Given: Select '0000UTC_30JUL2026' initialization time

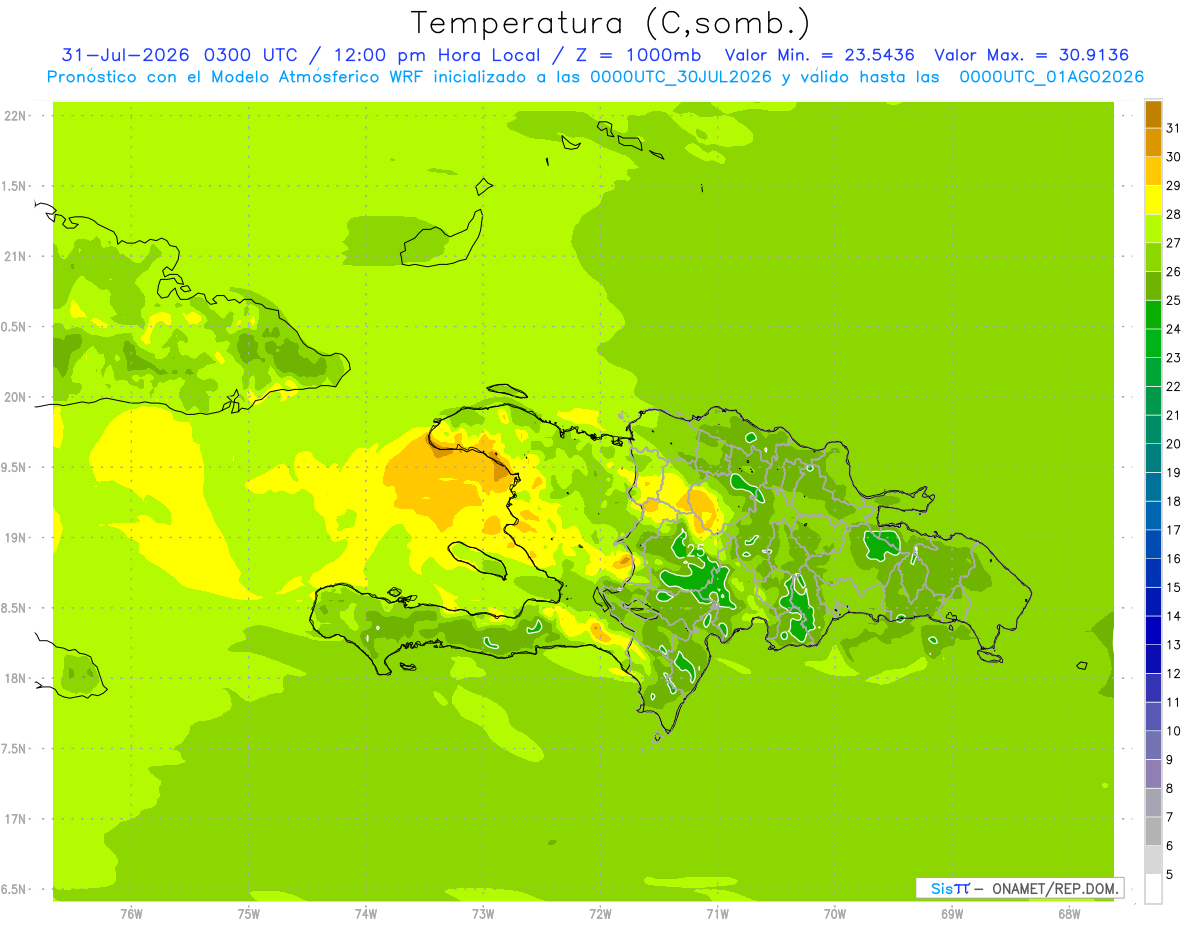Looking at the screenshot, I should point(681,77).
